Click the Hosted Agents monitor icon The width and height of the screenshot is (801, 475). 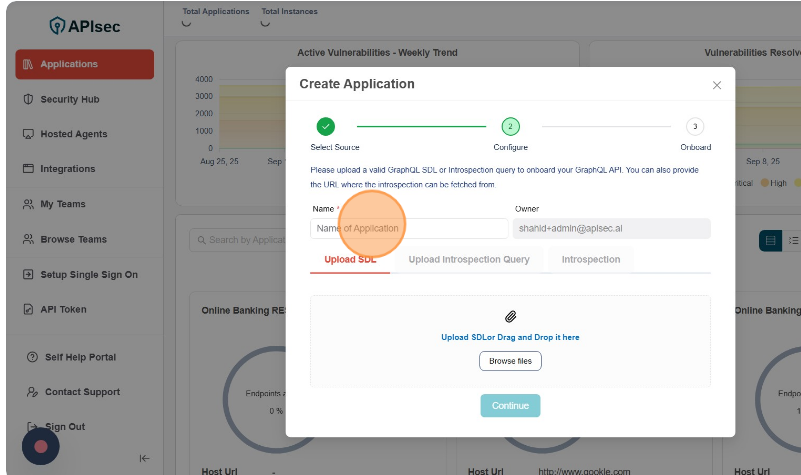(28, 134)
